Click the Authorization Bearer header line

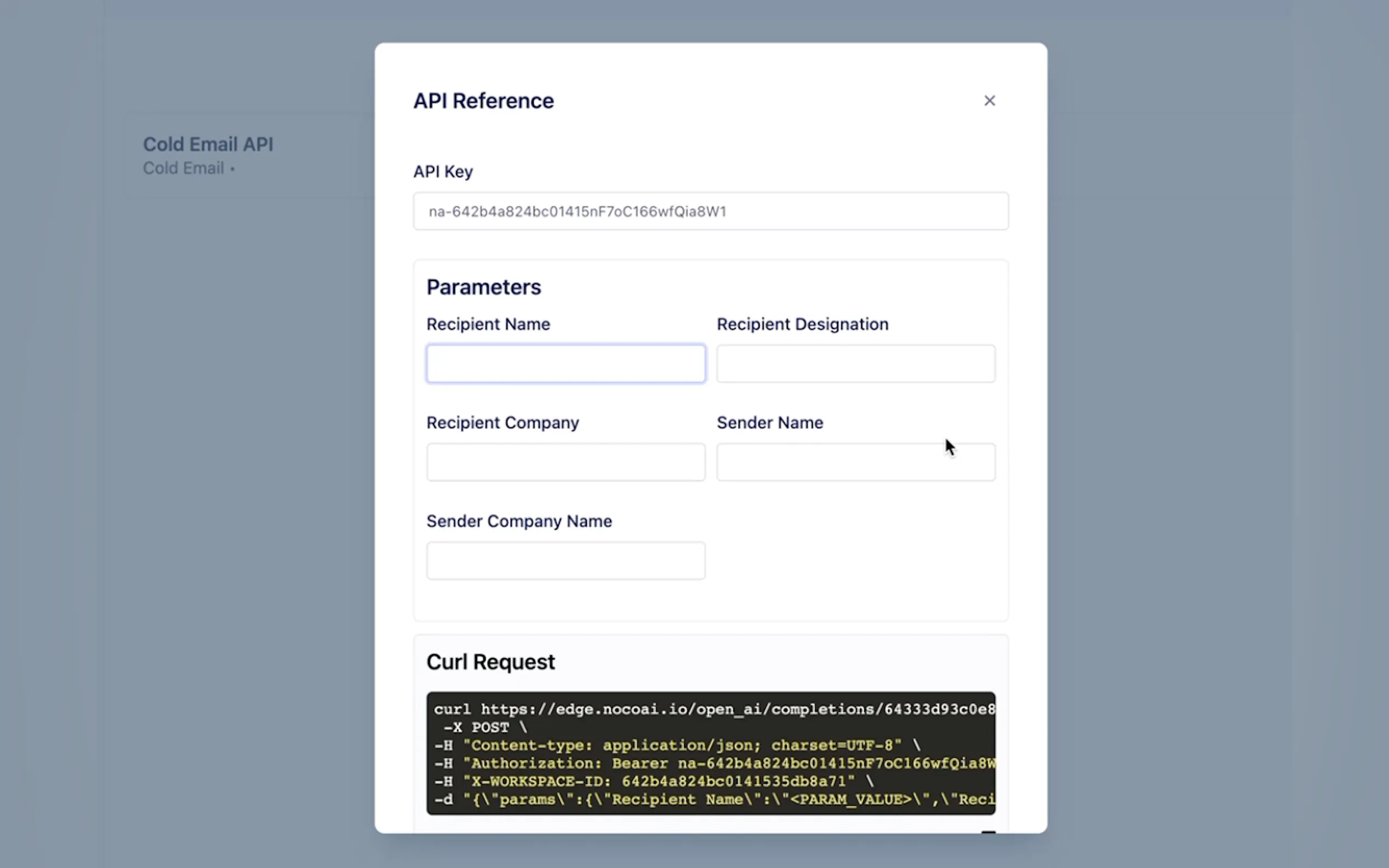tap(712, 764)
